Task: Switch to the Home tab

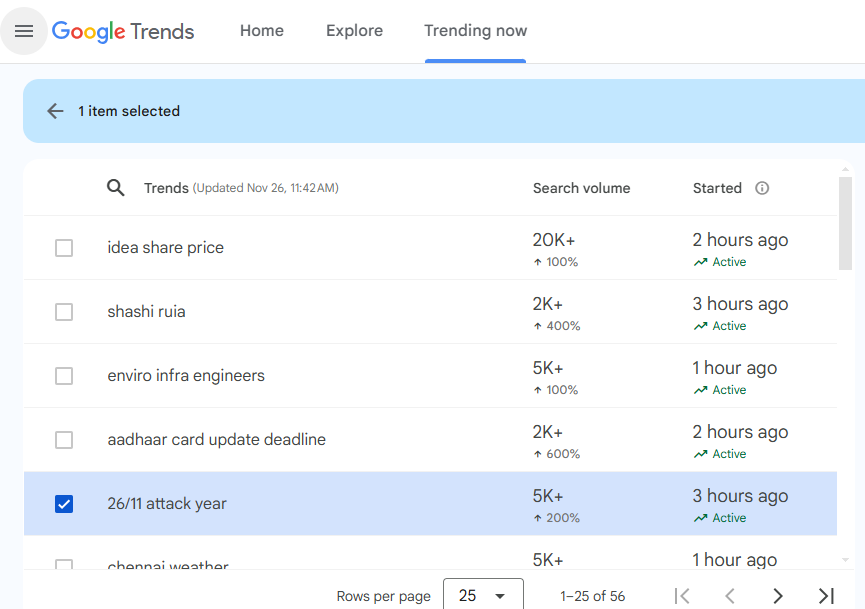Action: coord(262,31)
